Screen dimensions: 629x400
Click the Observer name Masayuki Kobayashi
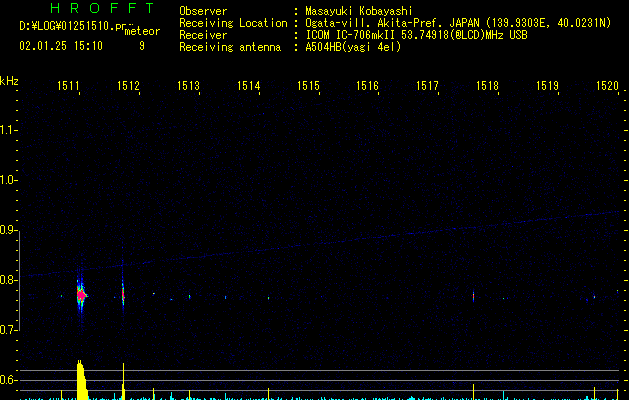[x=359, y=11]
